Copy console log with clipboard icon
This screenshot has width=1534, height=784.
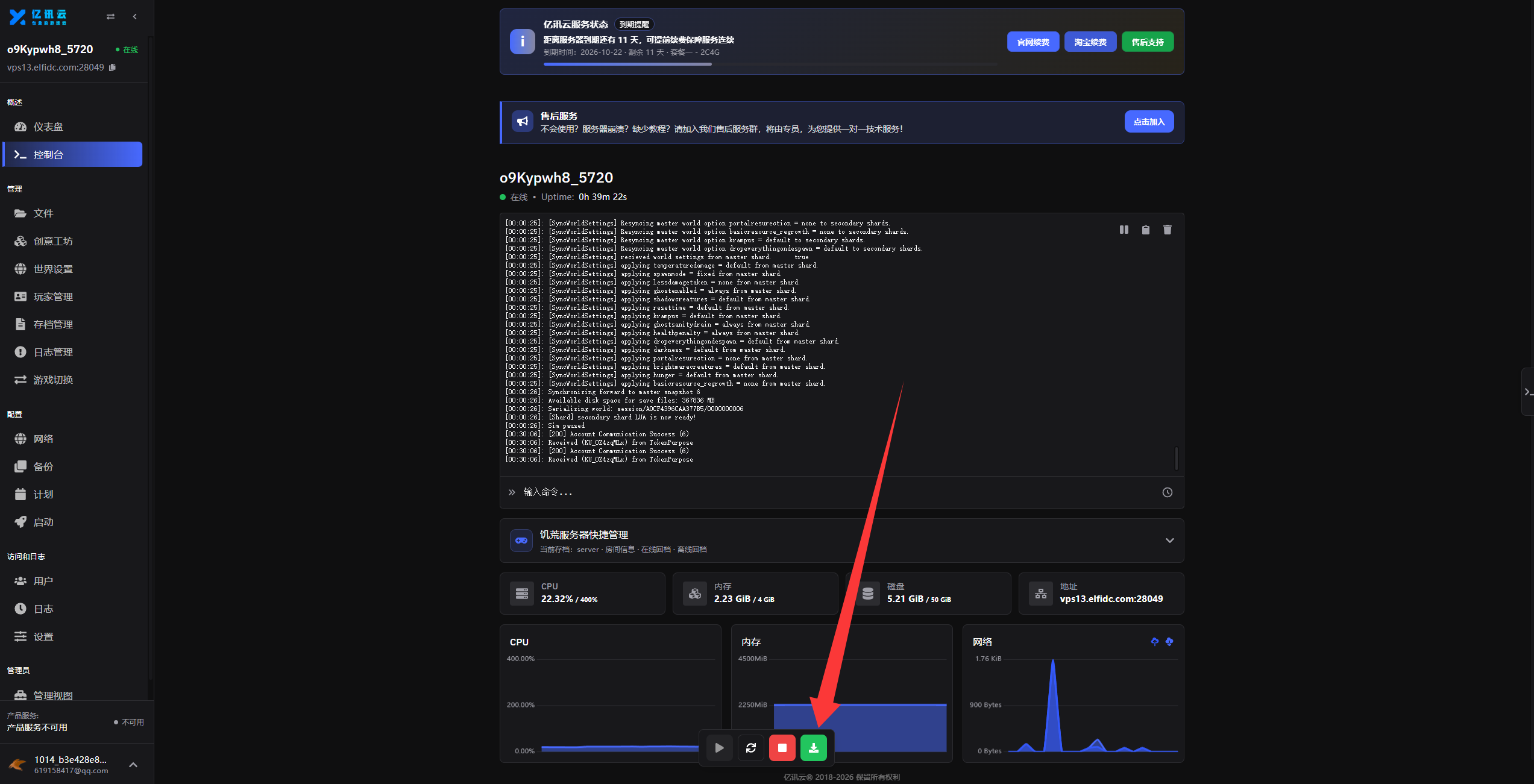1146,230
